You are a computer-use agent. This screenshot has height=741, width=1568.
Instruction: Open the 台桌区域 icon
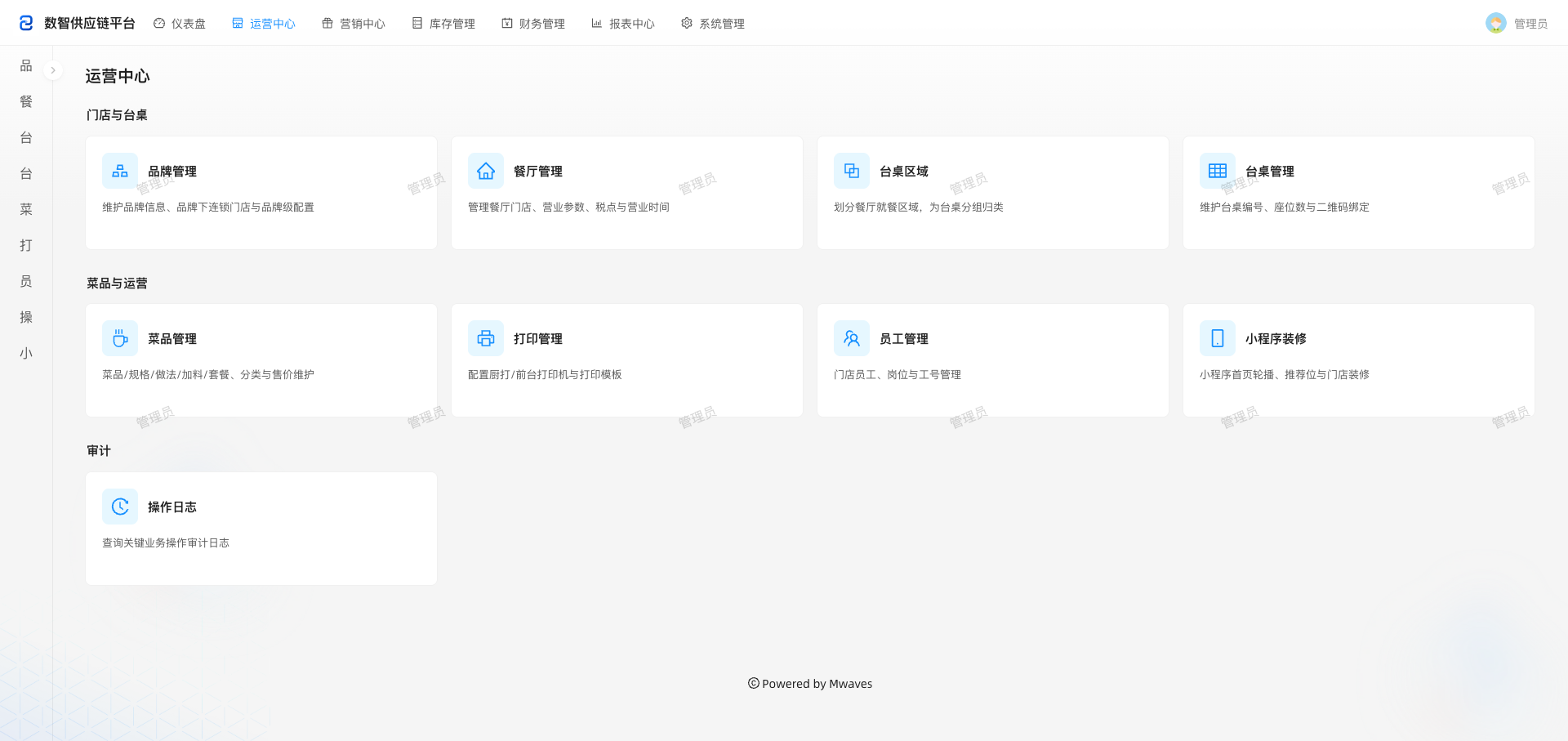852,171
